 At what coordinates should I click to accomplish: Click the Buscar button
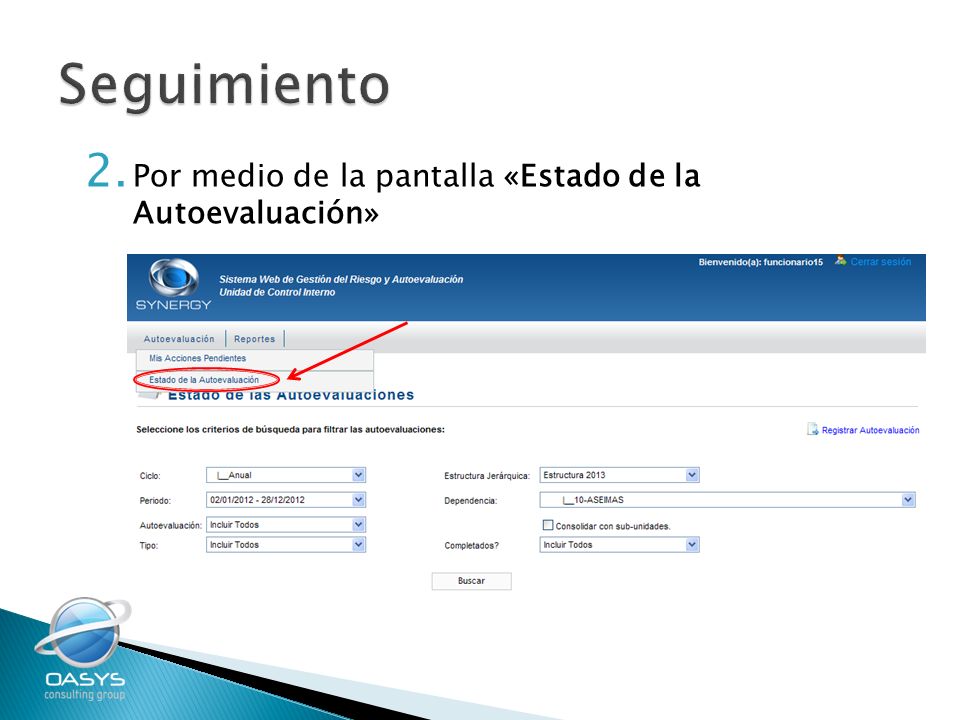pyautogui.click(x=471, y=581)
